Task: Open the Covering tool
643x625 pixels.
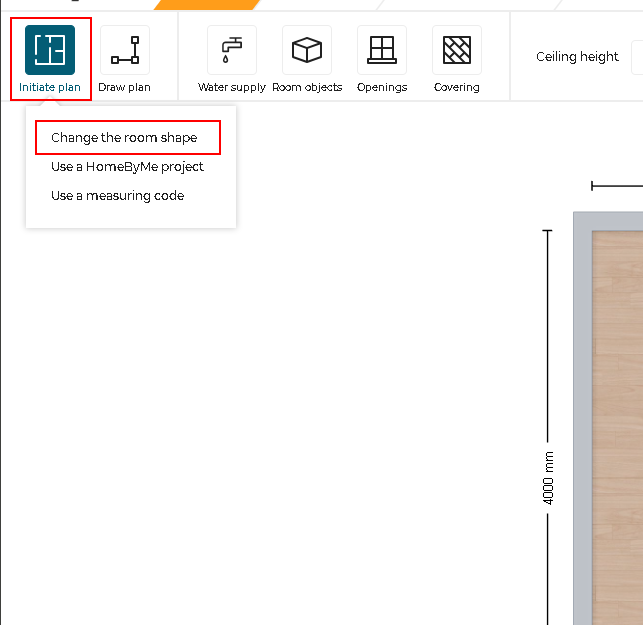Action: (x=457, y=50)
